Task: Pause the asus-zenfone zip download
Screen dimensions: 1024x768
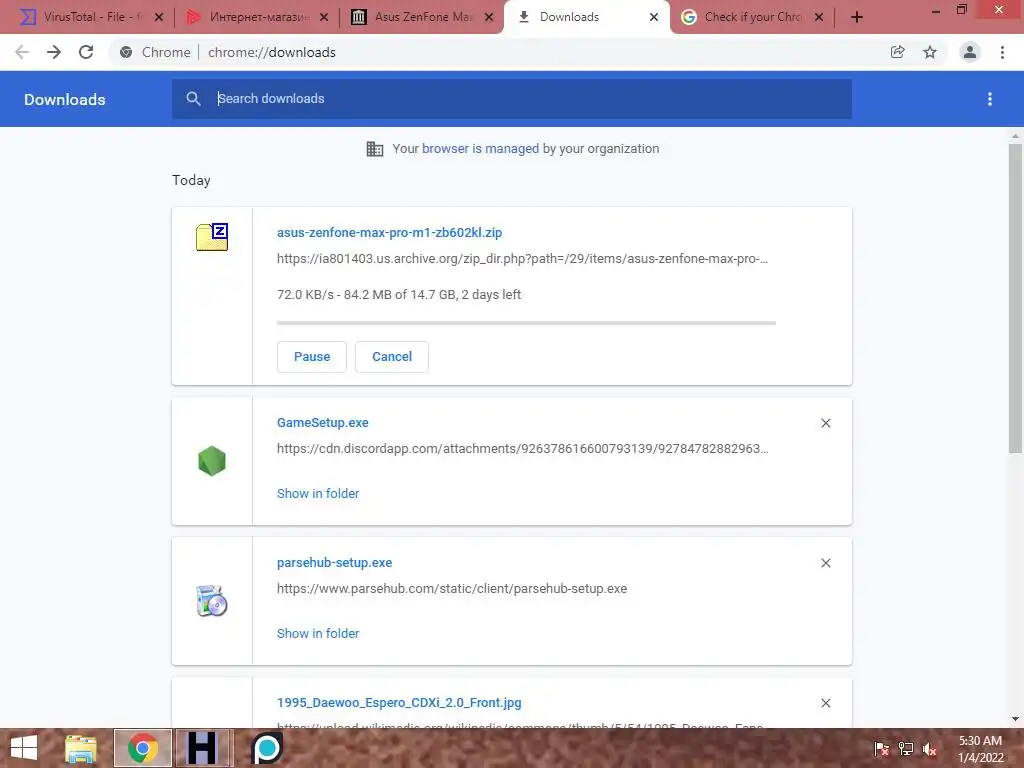Action: 312,357
